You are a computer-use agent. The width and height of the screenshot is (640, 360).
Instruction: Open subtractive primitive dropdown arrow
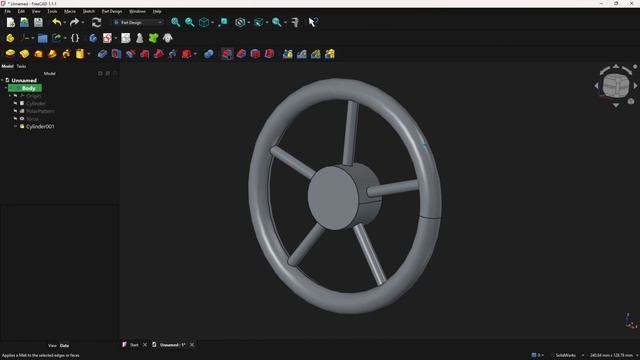click(x=195, y=54)
